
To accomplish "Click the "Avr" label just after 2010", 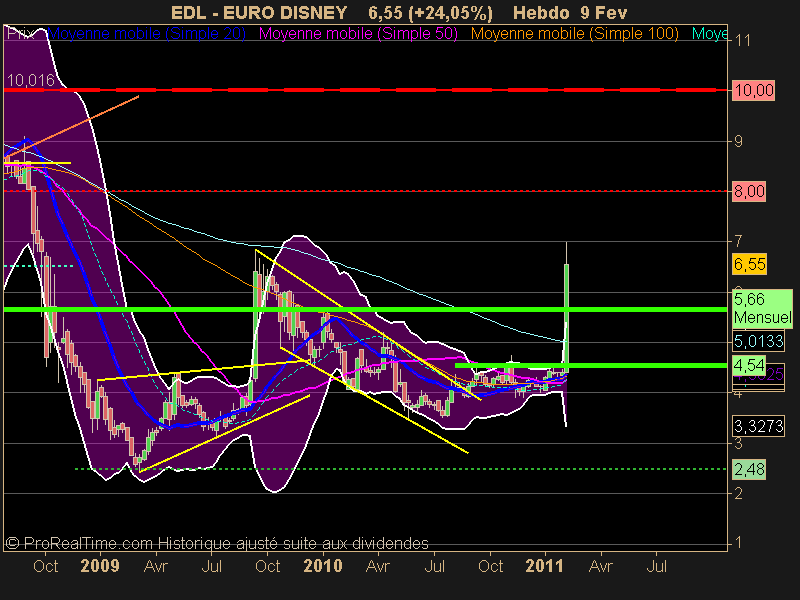I will (378, 566).
